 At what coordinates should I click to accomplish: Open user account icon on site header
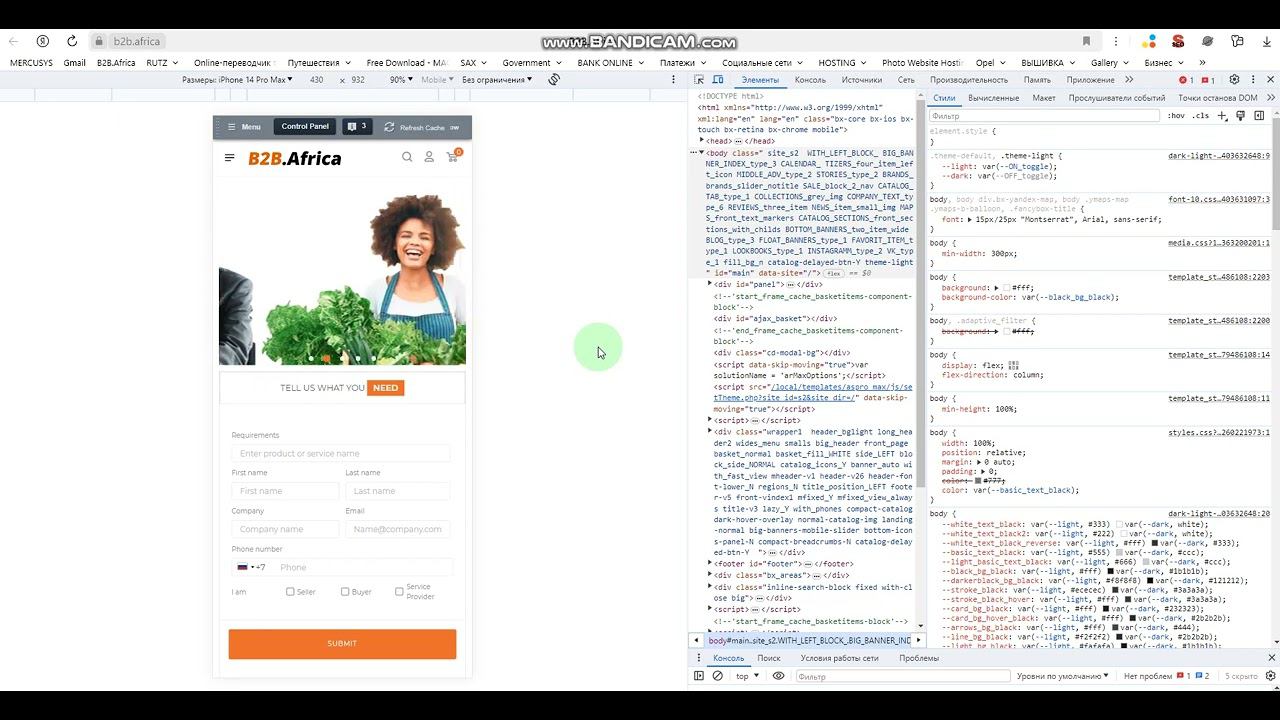pyautogui.click(x=429, y=157)
